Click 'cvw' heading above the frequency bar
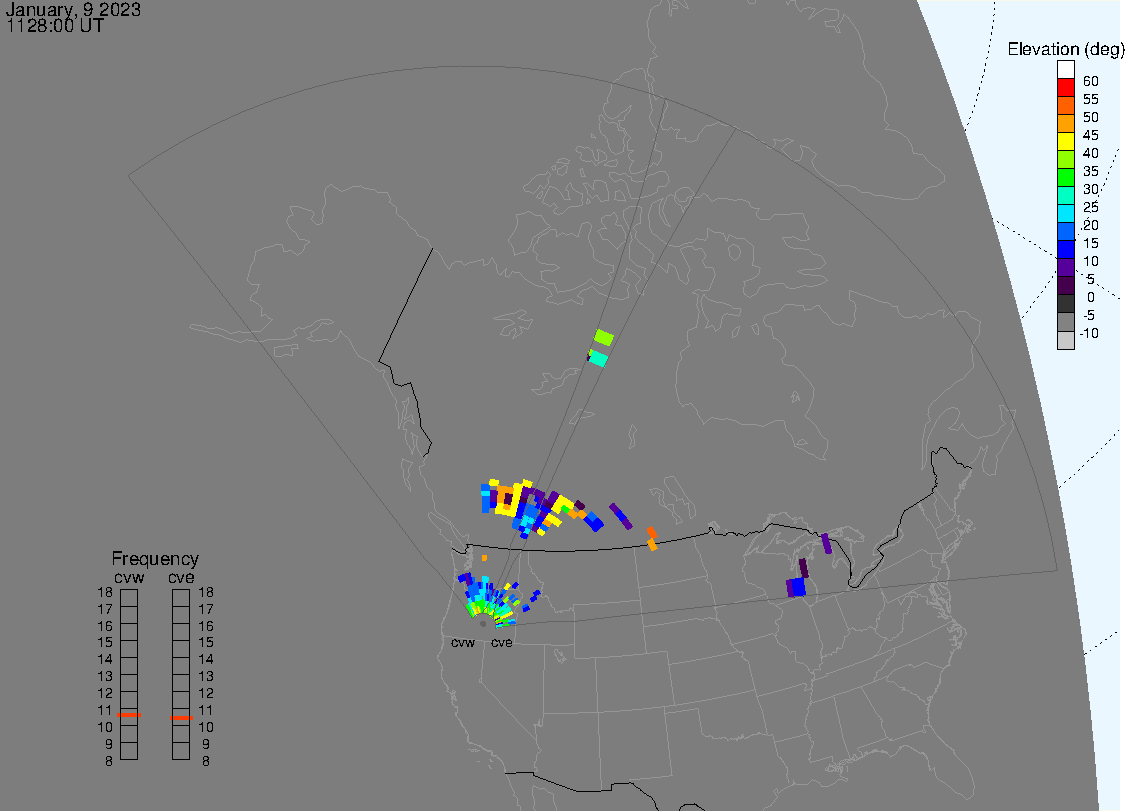Viewport: 1125px width, 811px height. click(129, 578)
